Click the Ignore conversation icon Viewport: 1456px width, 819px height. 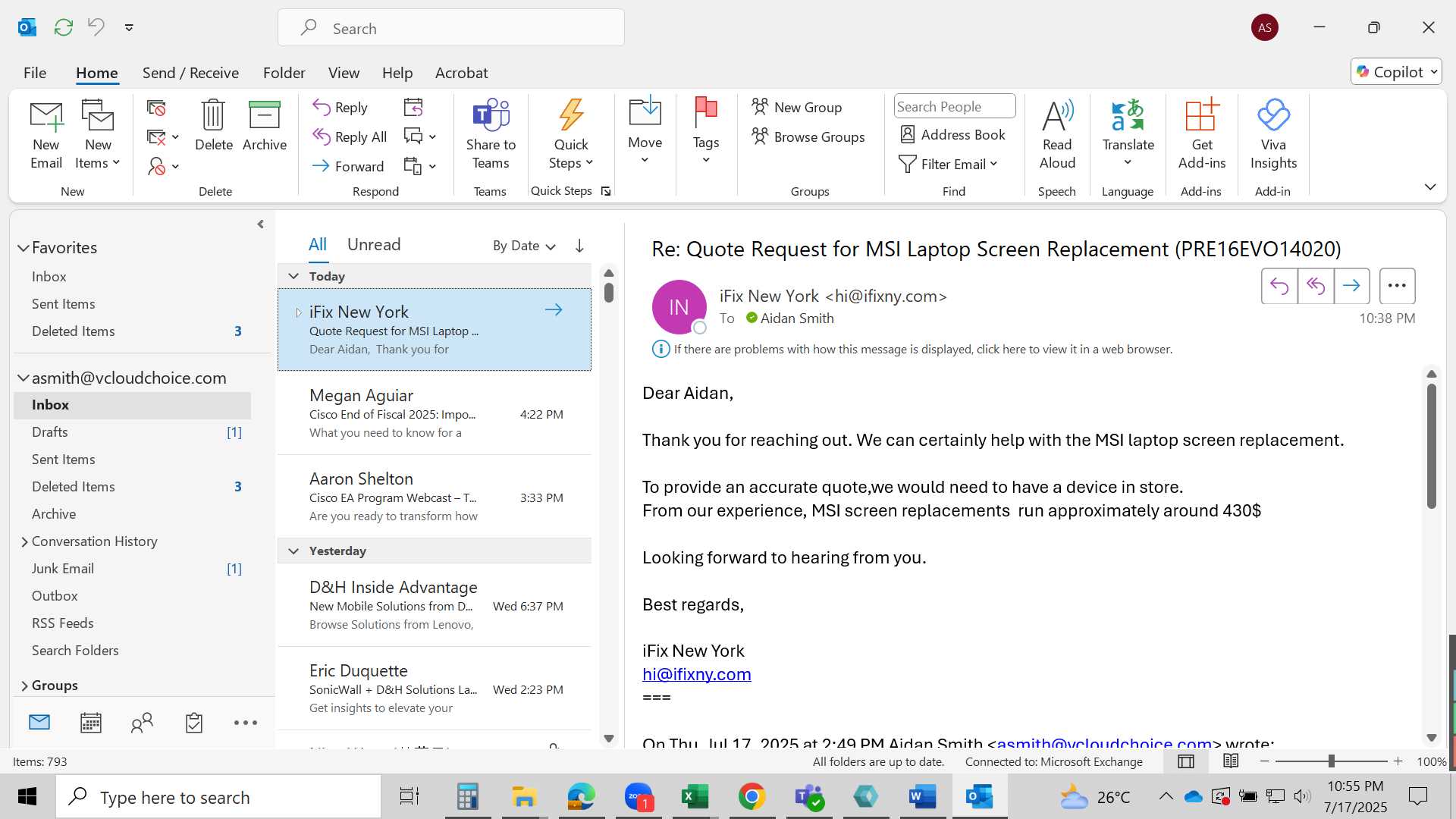tap(156, 108)
